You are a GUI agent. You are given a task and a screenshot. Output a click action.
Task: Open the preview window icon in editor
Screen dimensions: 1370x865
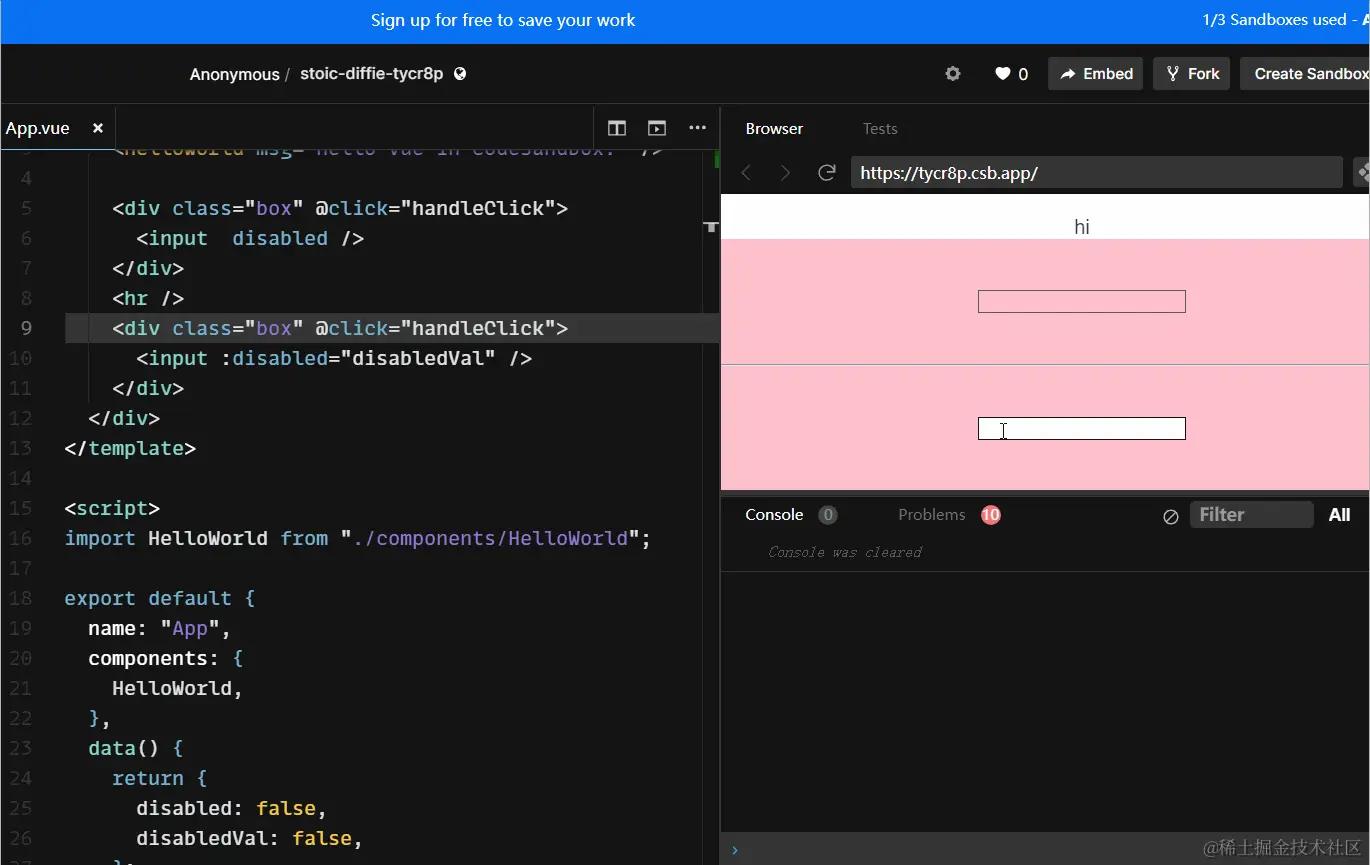click(x=656, y=128)
